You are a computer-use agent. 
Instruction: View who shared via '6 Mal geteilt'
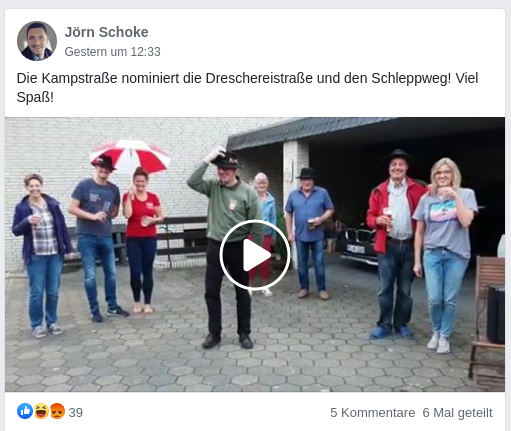[457, 413]
